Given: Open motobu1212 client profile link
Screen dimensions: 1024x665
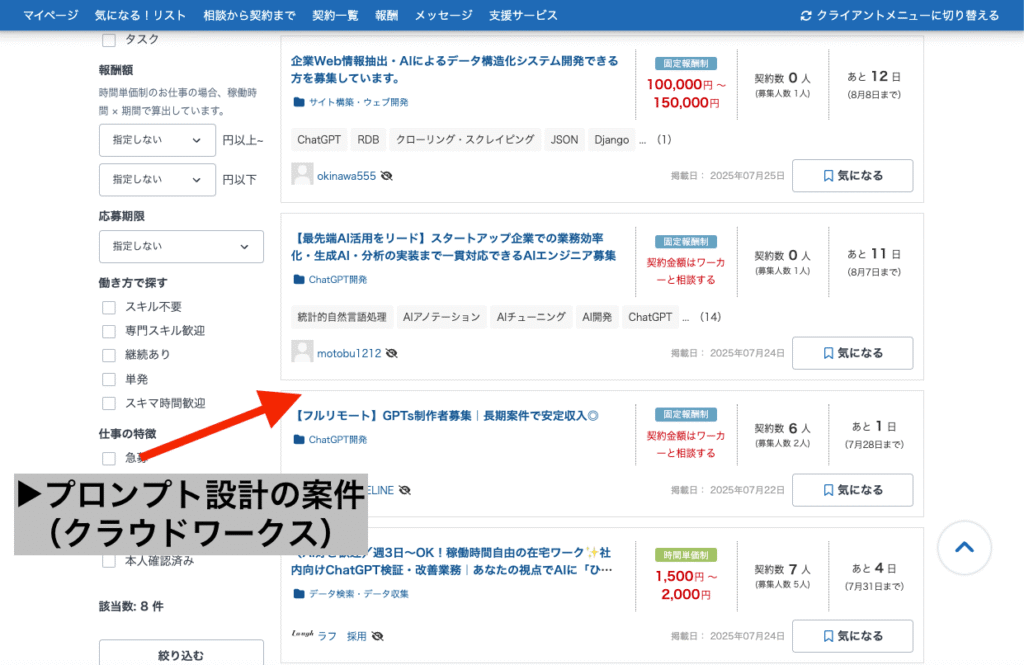Looking at the screenshot, I should coord(349,353).
